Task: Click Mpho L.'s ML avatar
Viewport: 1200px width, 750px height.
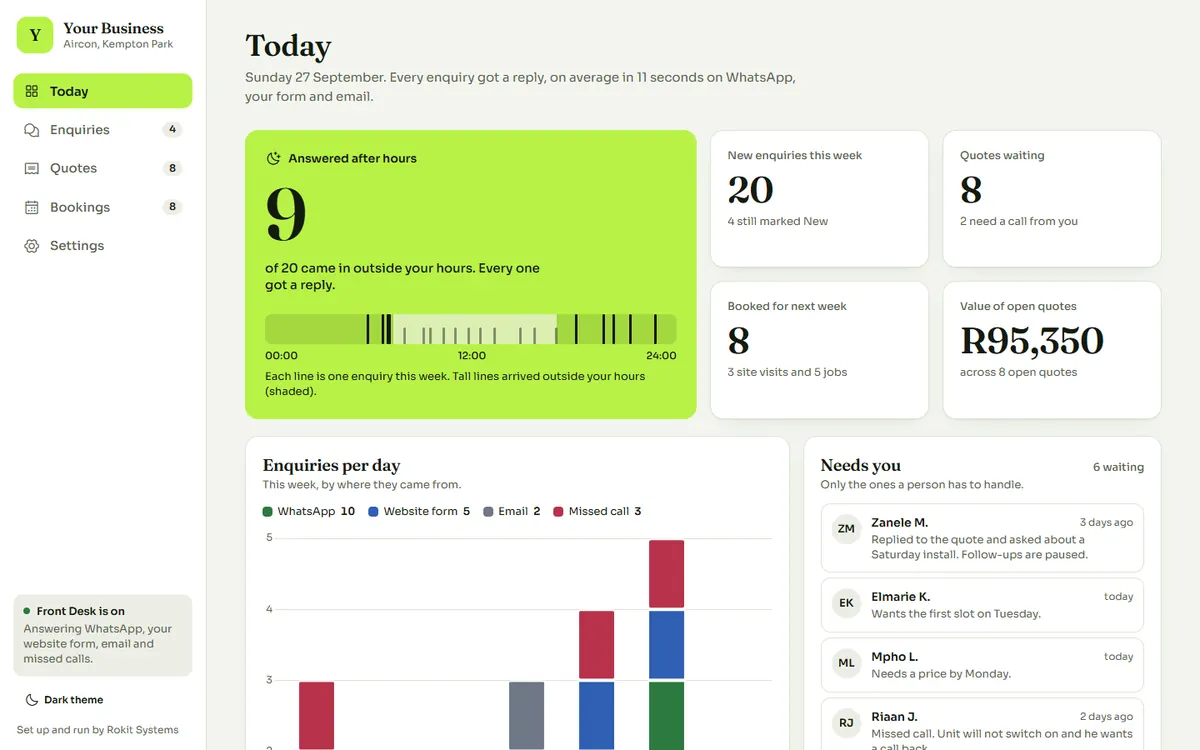Action: click(846, 663)
